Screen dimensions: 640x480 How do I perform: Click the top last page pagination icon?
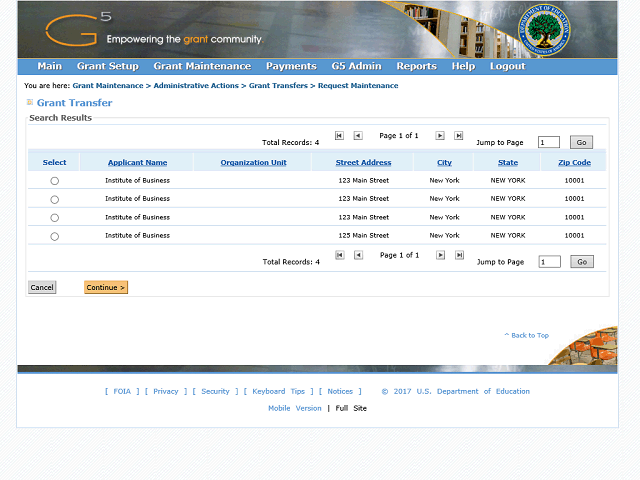tap(459, 135)
